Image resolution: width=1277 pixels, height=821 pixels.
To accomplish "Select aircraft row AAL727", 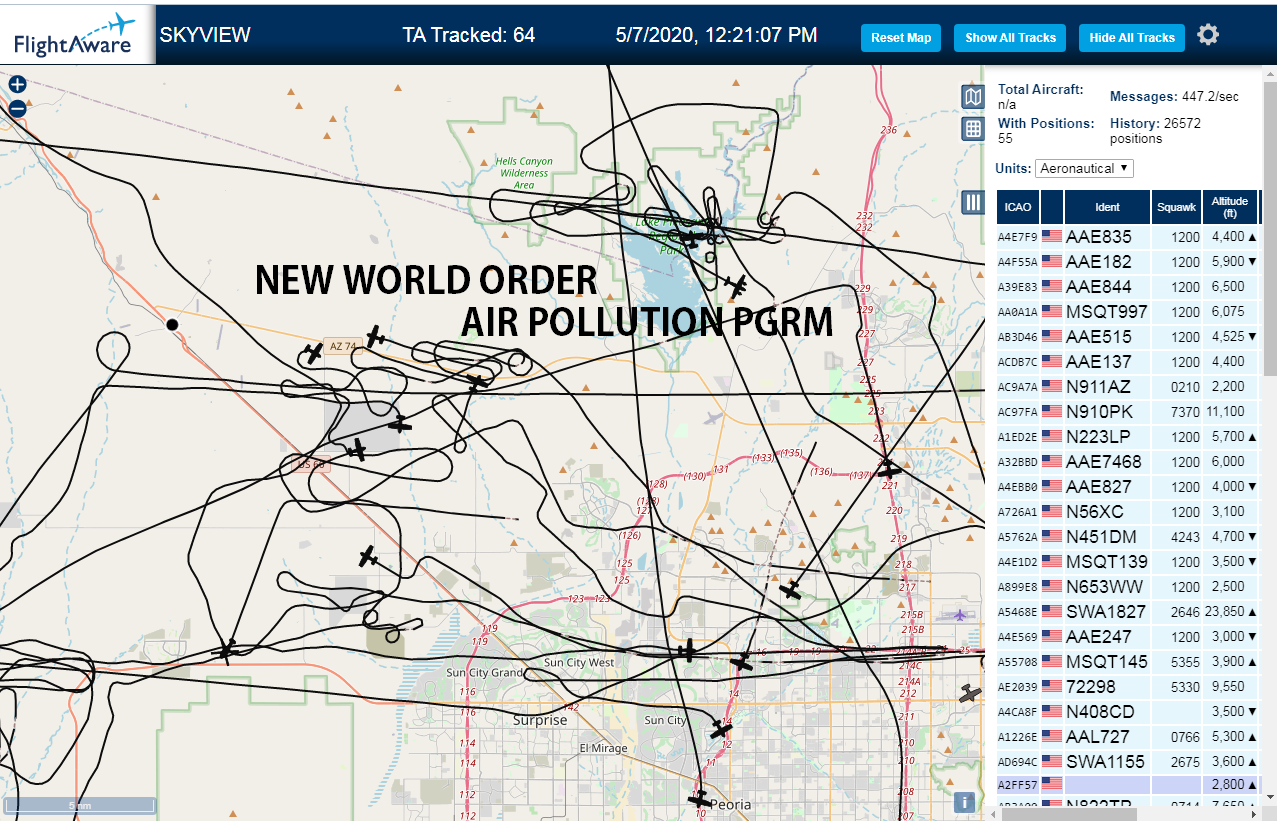I will click(x=1128, y=737).
